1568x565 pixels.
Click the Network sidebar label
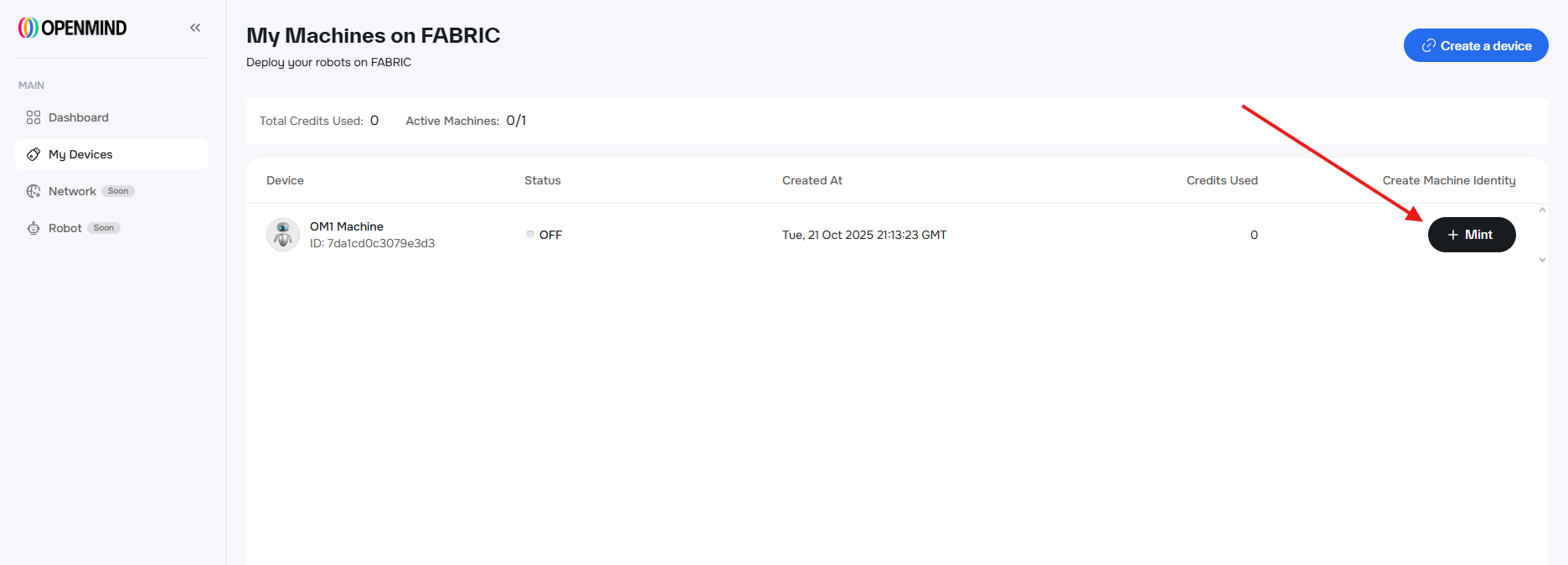72,191
